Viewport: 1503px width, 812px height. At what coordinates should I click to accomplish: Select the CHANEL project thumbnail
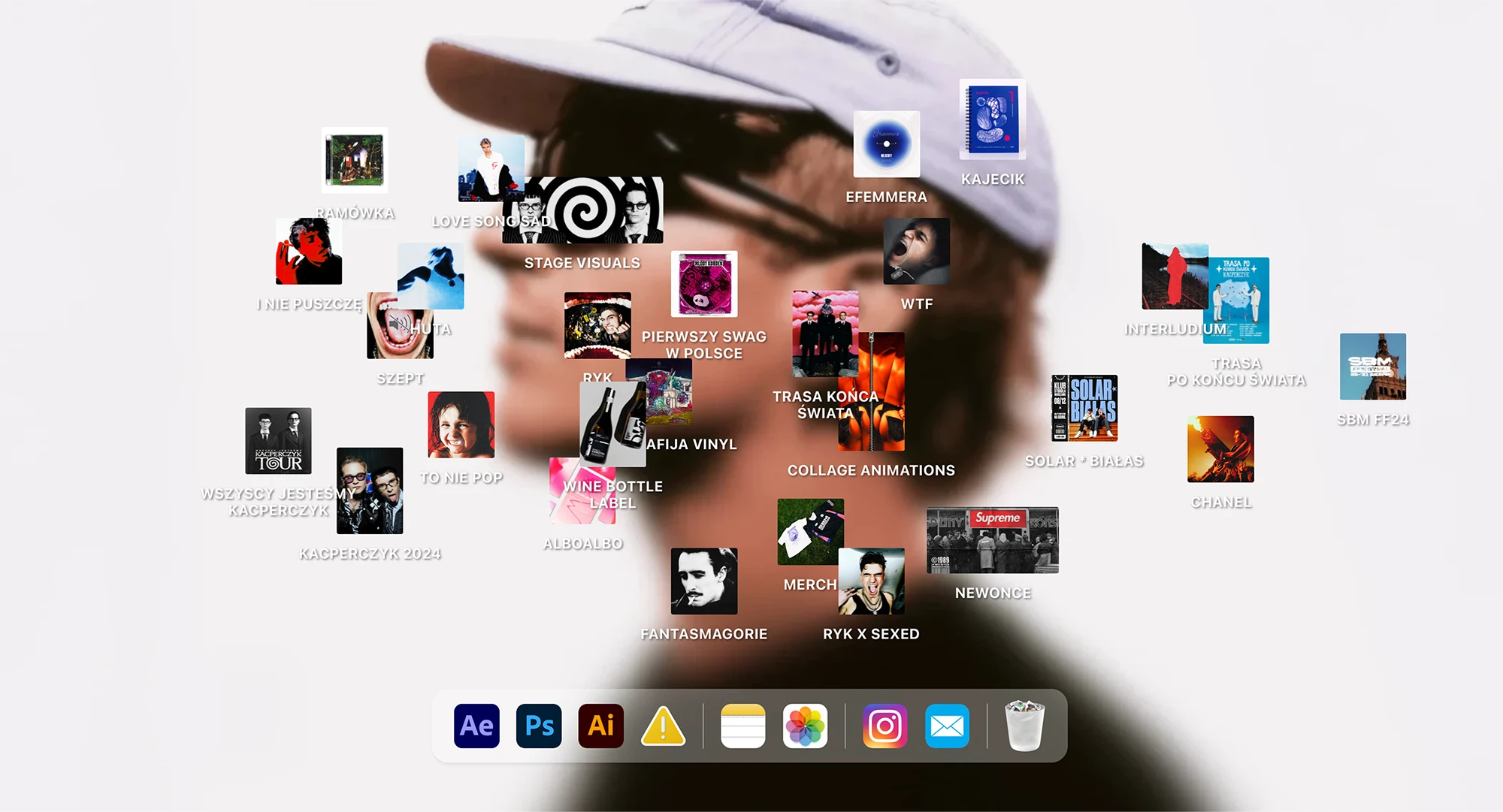coord(1220,449)
